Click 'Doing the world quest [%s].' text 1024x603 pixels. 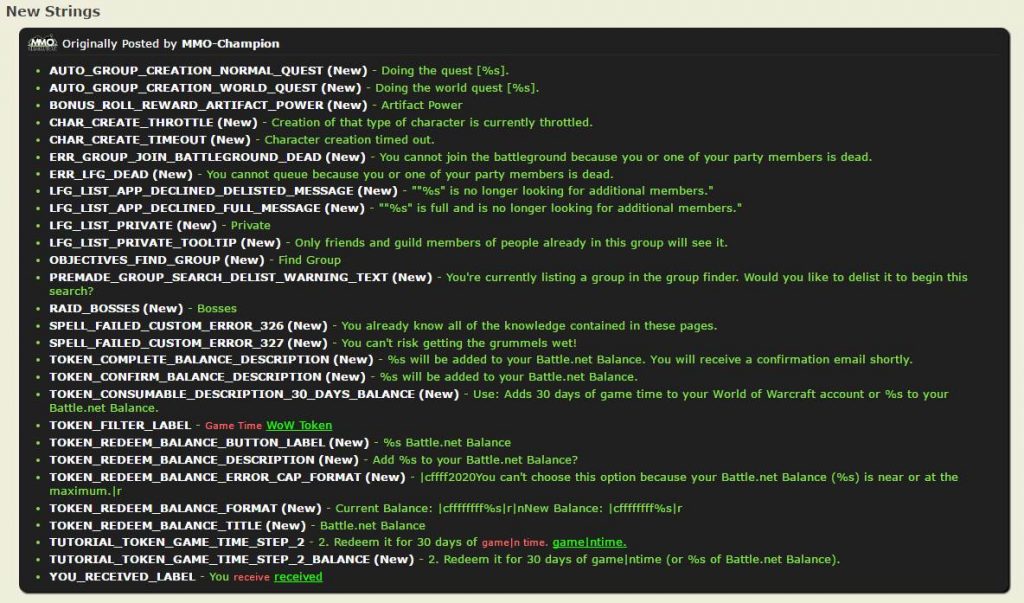pyautogui.click(x=457, y=88)
